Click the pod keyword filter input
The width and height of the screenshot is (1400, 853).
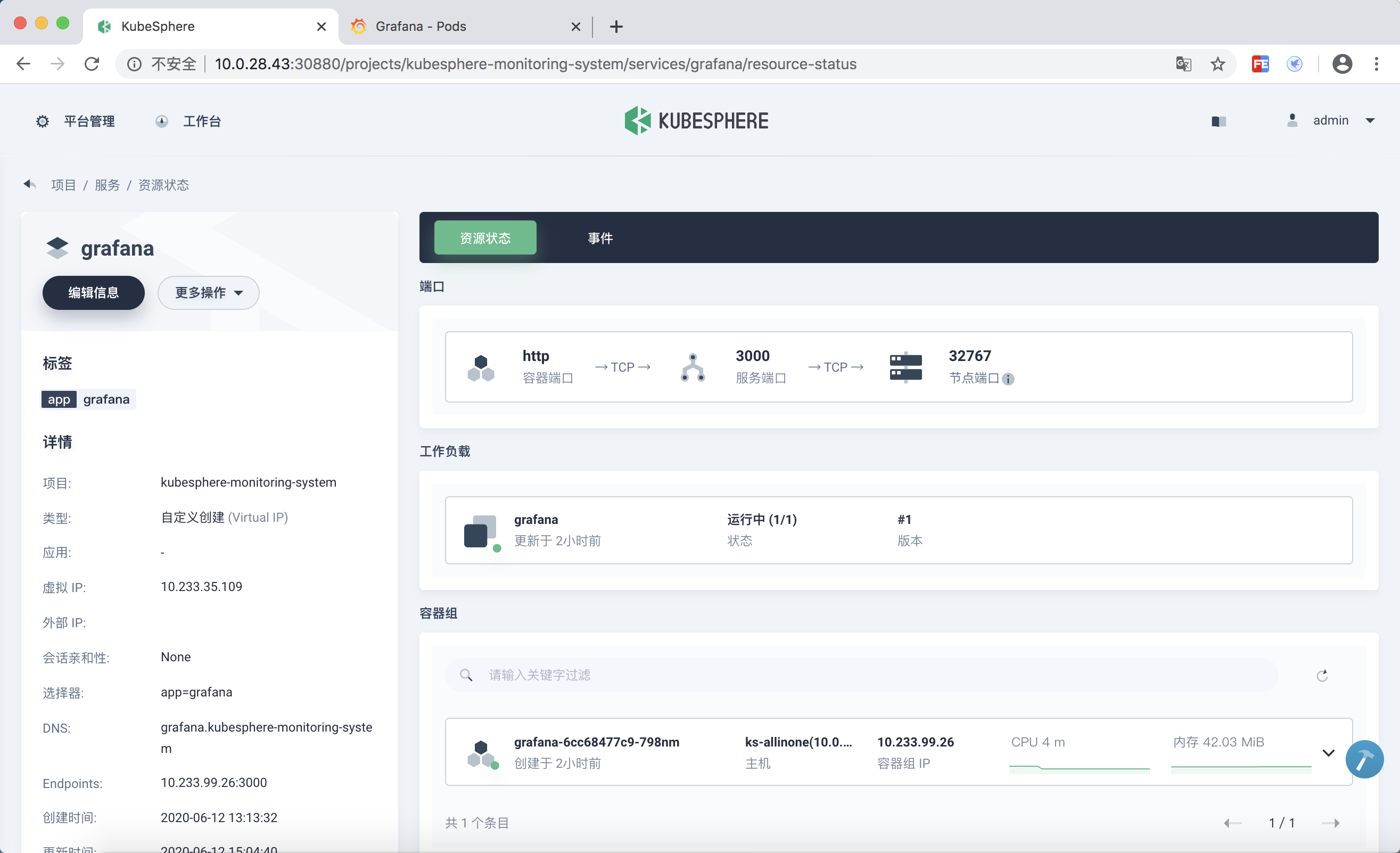tap(852, 675)
